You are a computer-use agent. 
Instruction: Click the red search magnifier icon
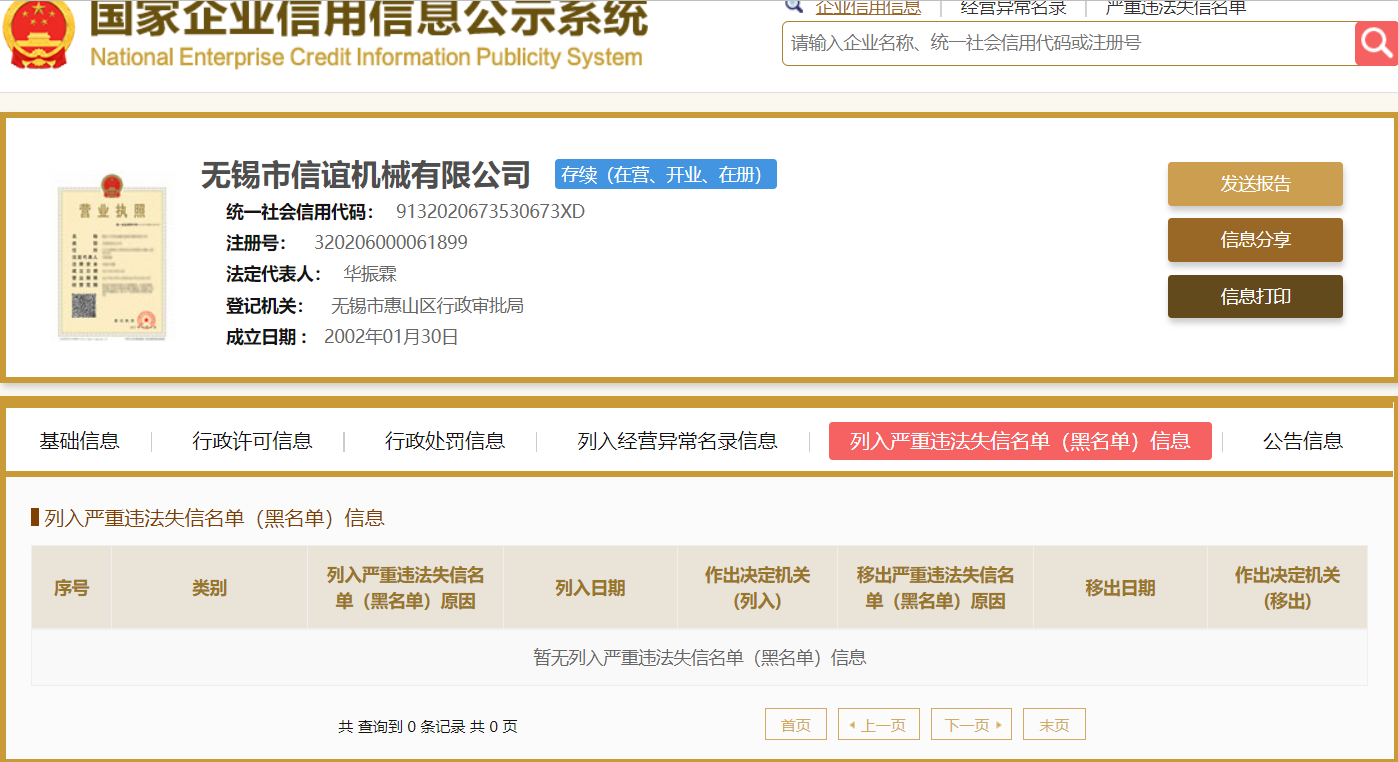point(1376,43)
